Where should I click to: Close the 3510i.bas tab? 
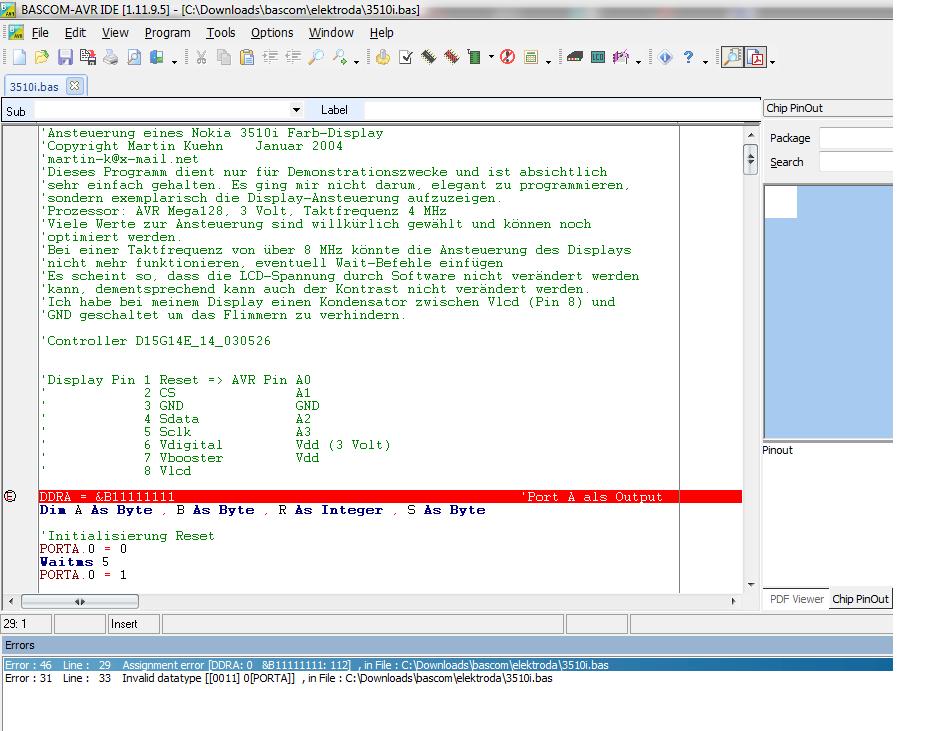click(73, 86)
